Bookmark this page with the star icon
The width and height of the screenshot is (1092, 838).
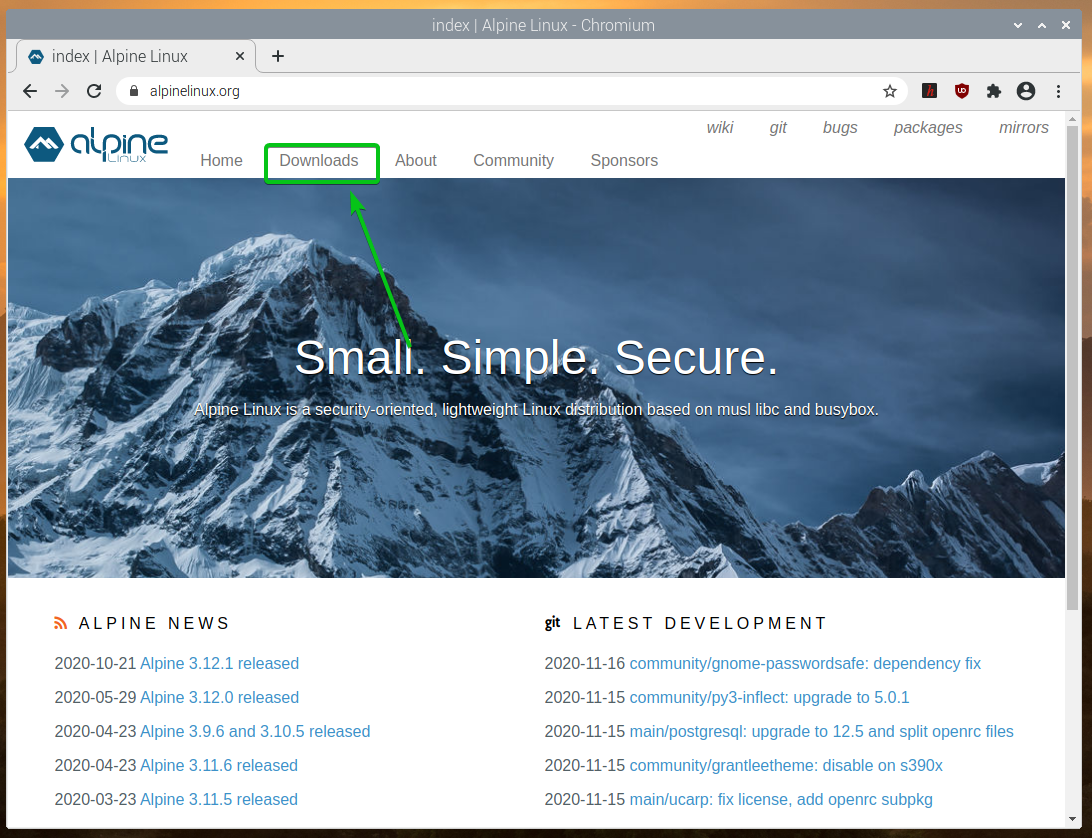click(889, 91)
